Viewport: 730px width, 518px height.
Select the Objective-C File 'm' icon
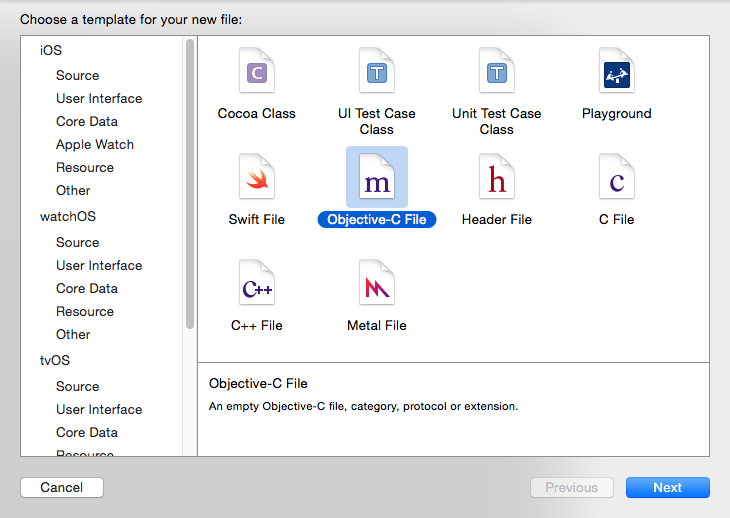pos(377,176)
